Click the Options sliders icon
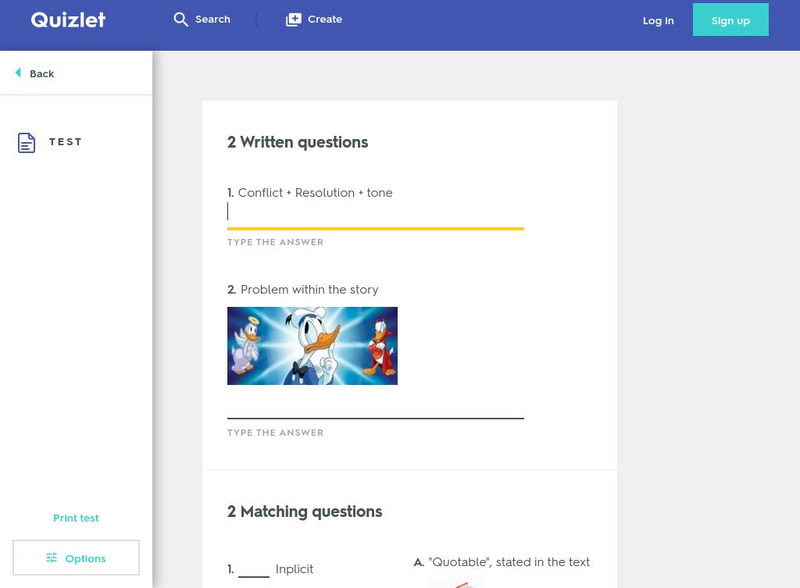This screenshot has height=588, width=800. pyautogui.click(x=52, y=558)
